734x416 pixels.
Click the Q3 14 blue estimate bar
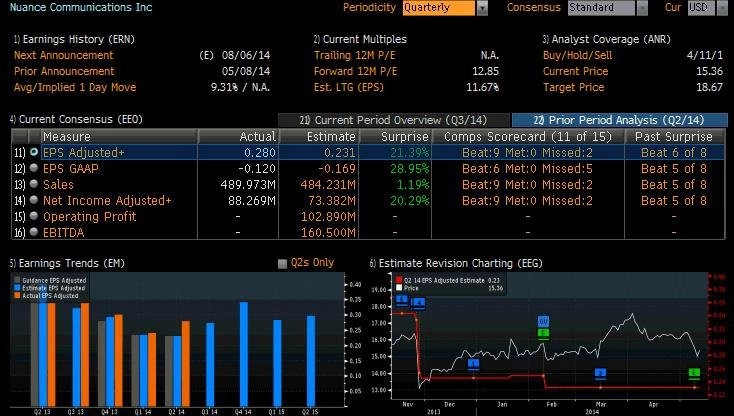click(x=210, y=365)
